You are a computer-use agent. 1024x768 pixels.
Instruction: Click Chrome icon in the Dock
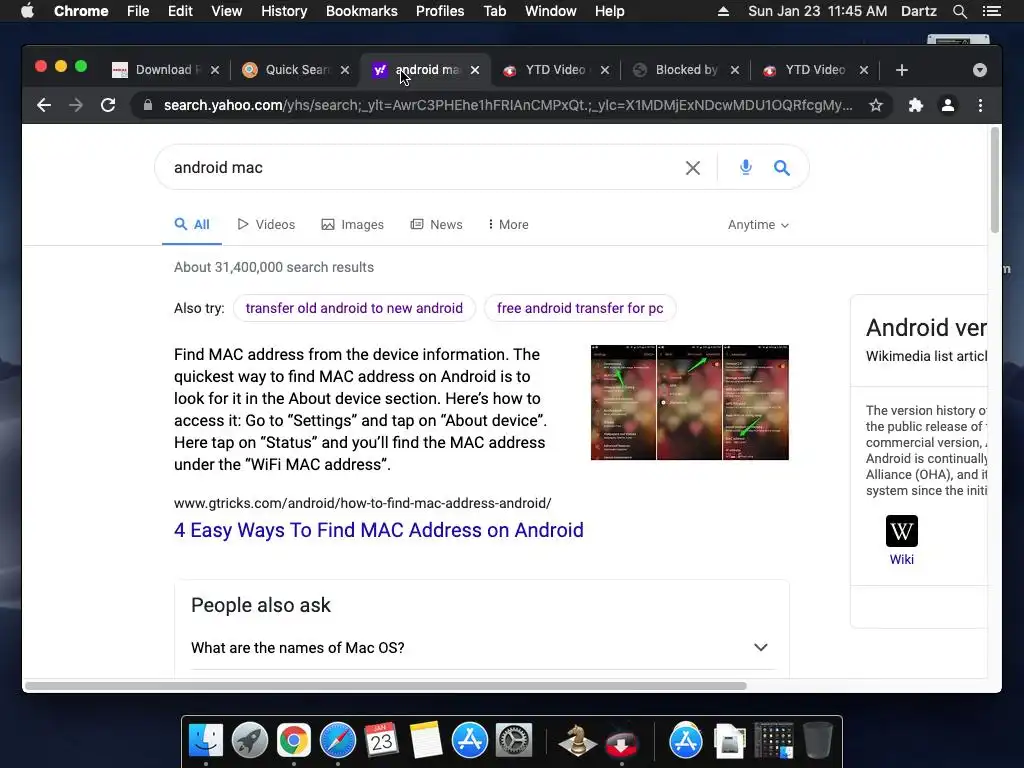(294, 741)
